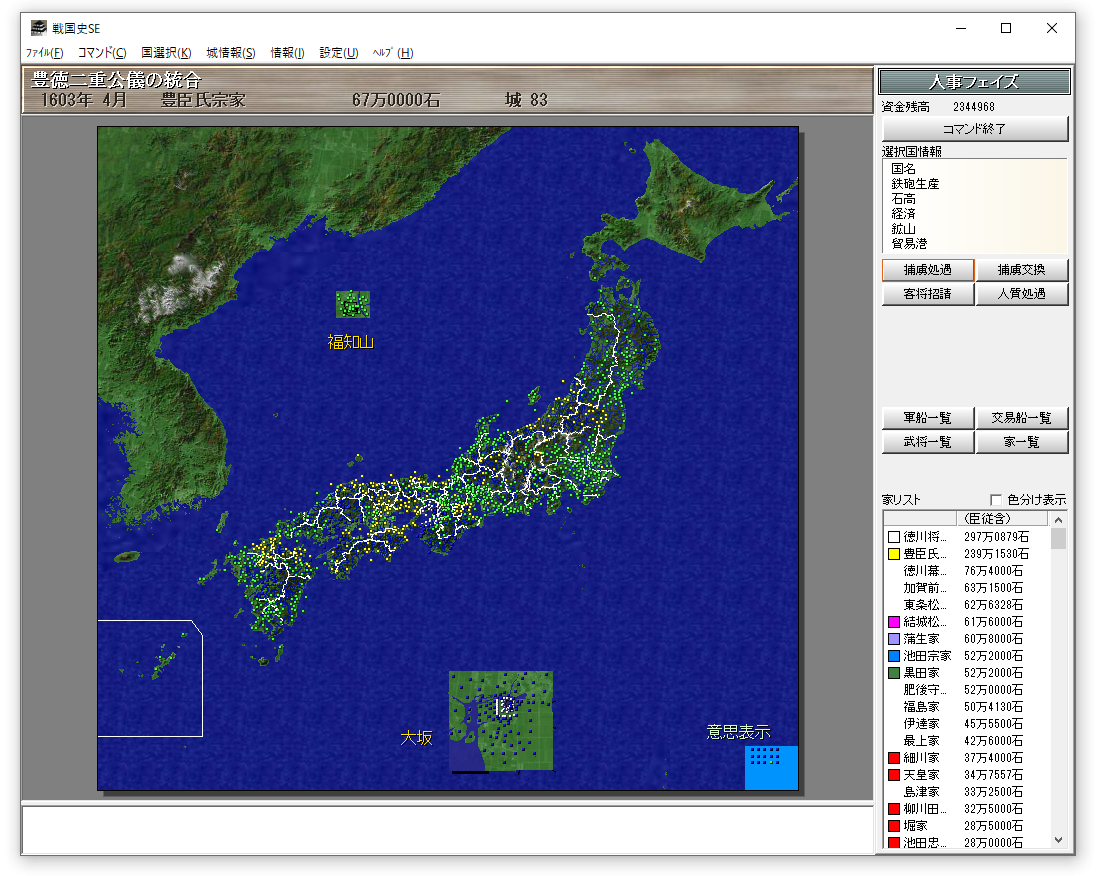Click the 大坂 city inset map
The image size is (1096, 876).
[500, 721]
